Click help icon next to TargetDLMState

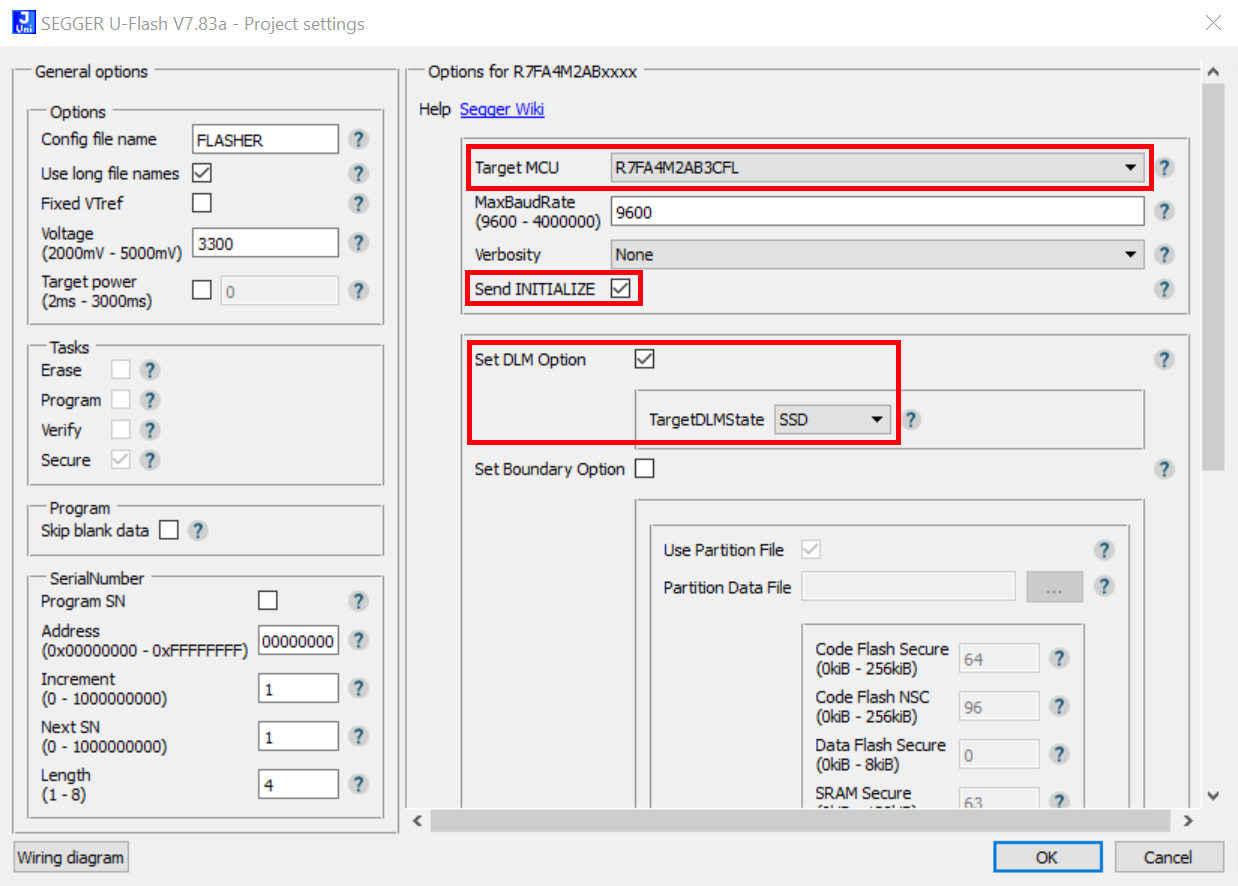point(911,419)
